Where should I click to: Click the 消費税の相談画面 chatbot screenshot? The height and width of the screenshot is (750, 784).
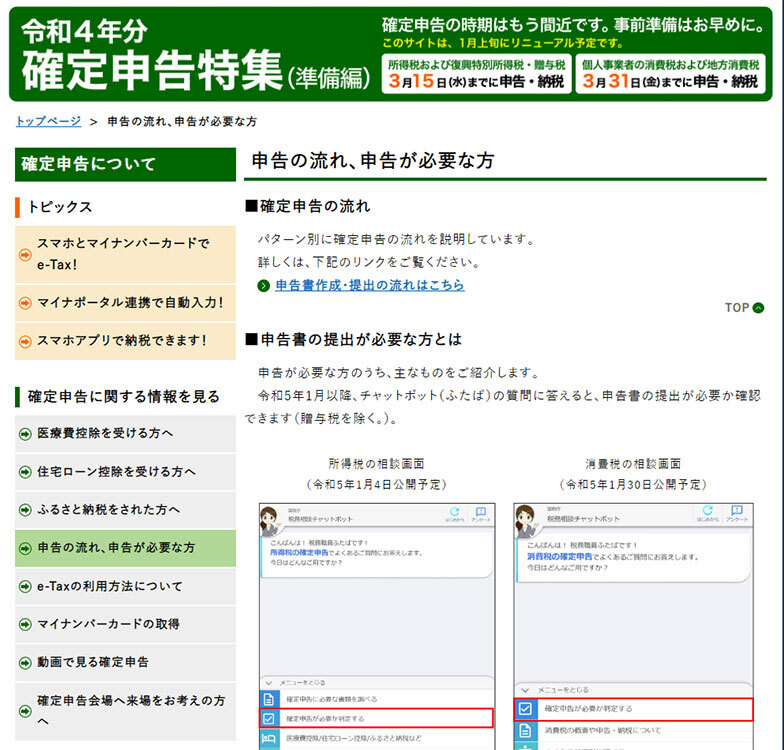(x=634, y=620)
